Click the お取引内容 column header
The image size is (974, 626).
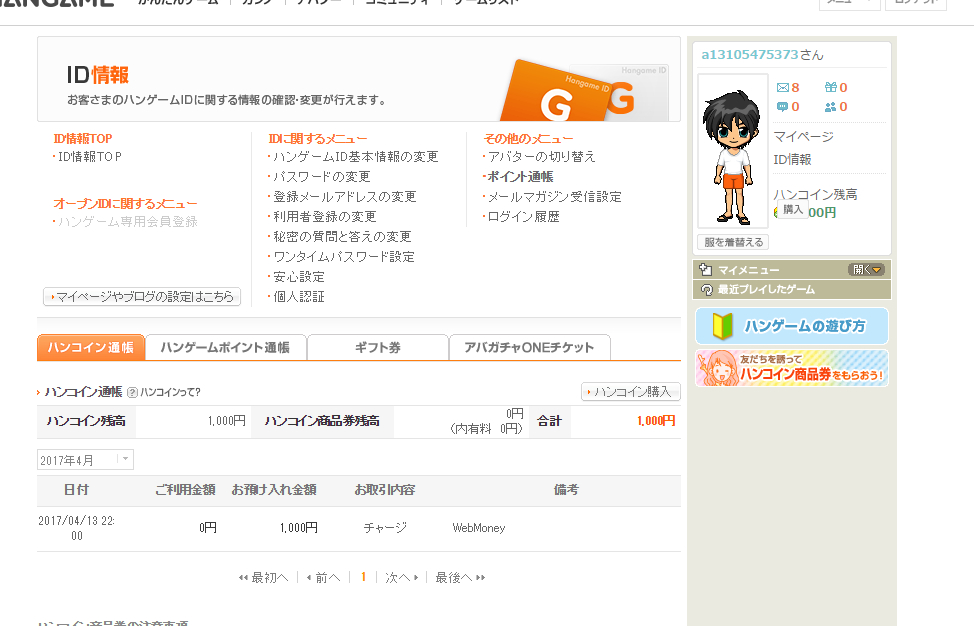(x=385, y=490)
